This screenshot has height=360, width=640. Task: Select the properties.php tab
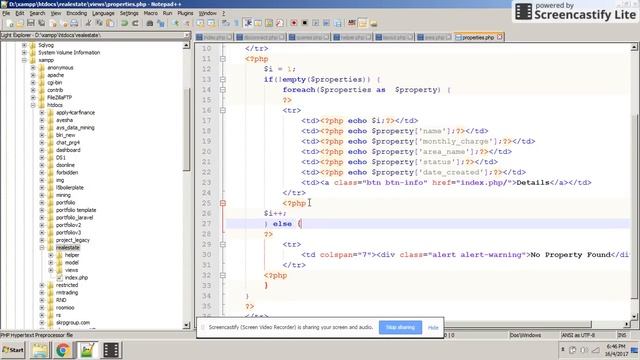click(x=478, y=37)
